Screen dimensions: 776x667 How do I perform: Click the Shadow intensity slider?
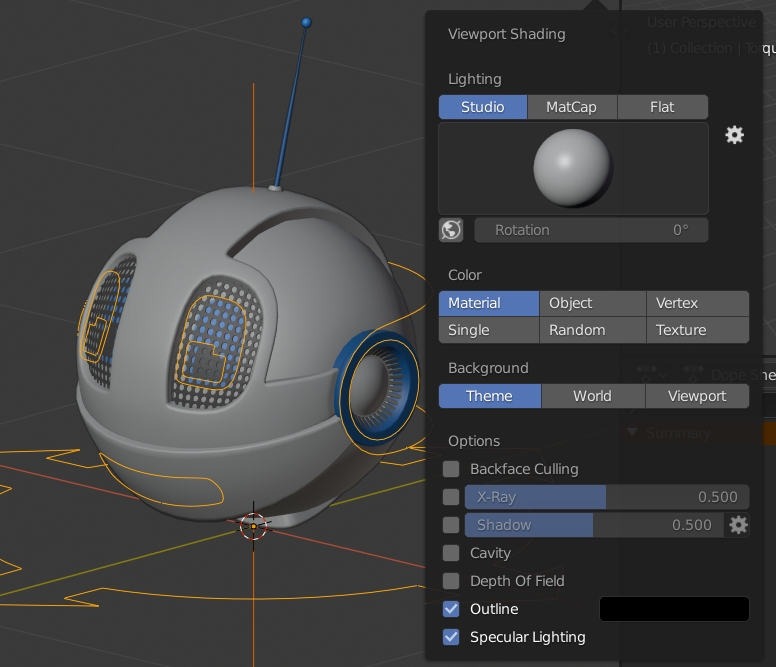(595, 525)
